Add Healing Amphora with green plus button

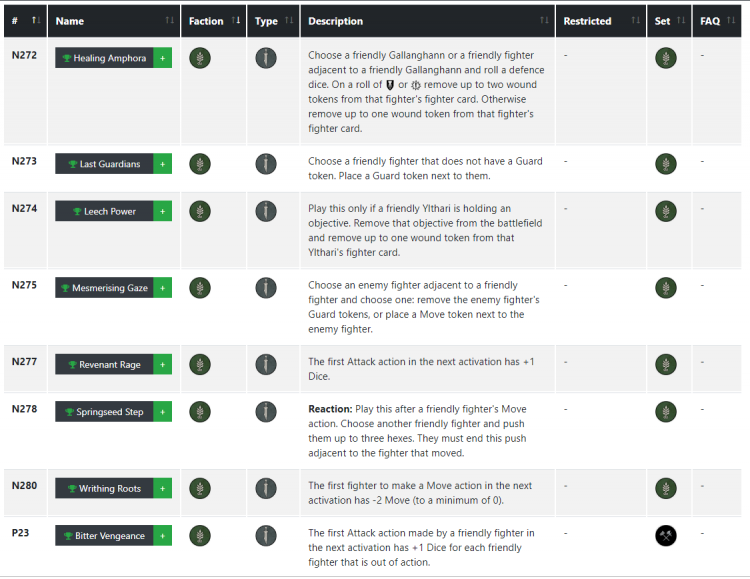tap(163, 58)
